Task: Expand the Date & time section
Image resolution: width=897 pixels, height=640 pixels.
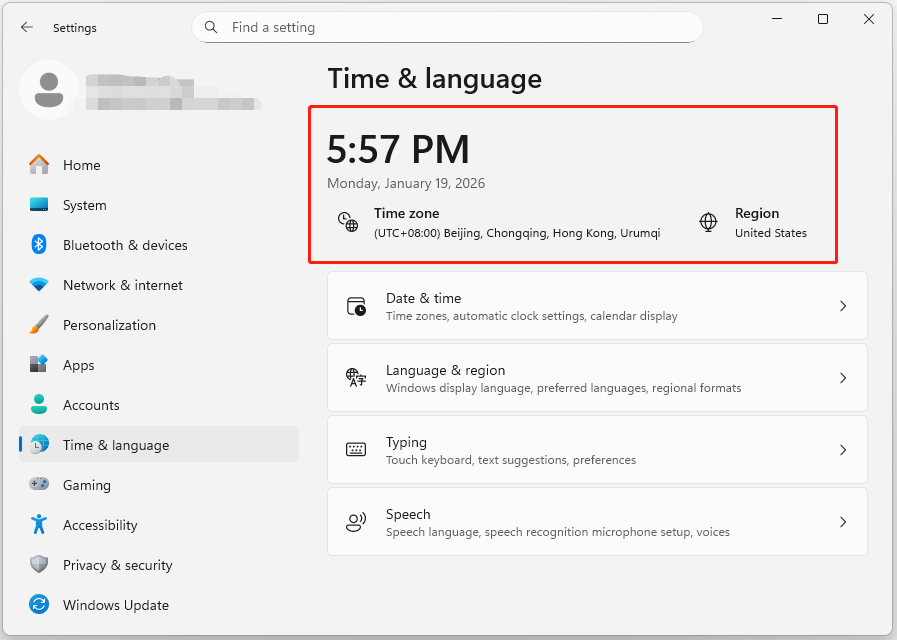Action: pos(842,306)
